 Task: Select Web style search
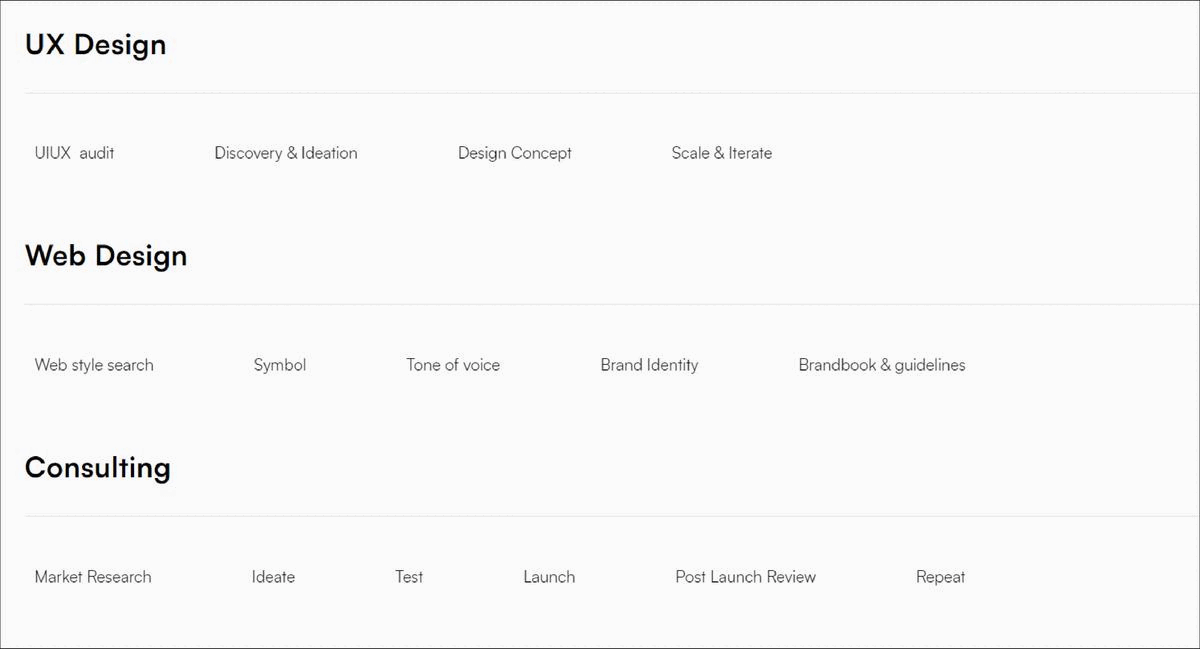pyautogui.click(x=94, y=365)
